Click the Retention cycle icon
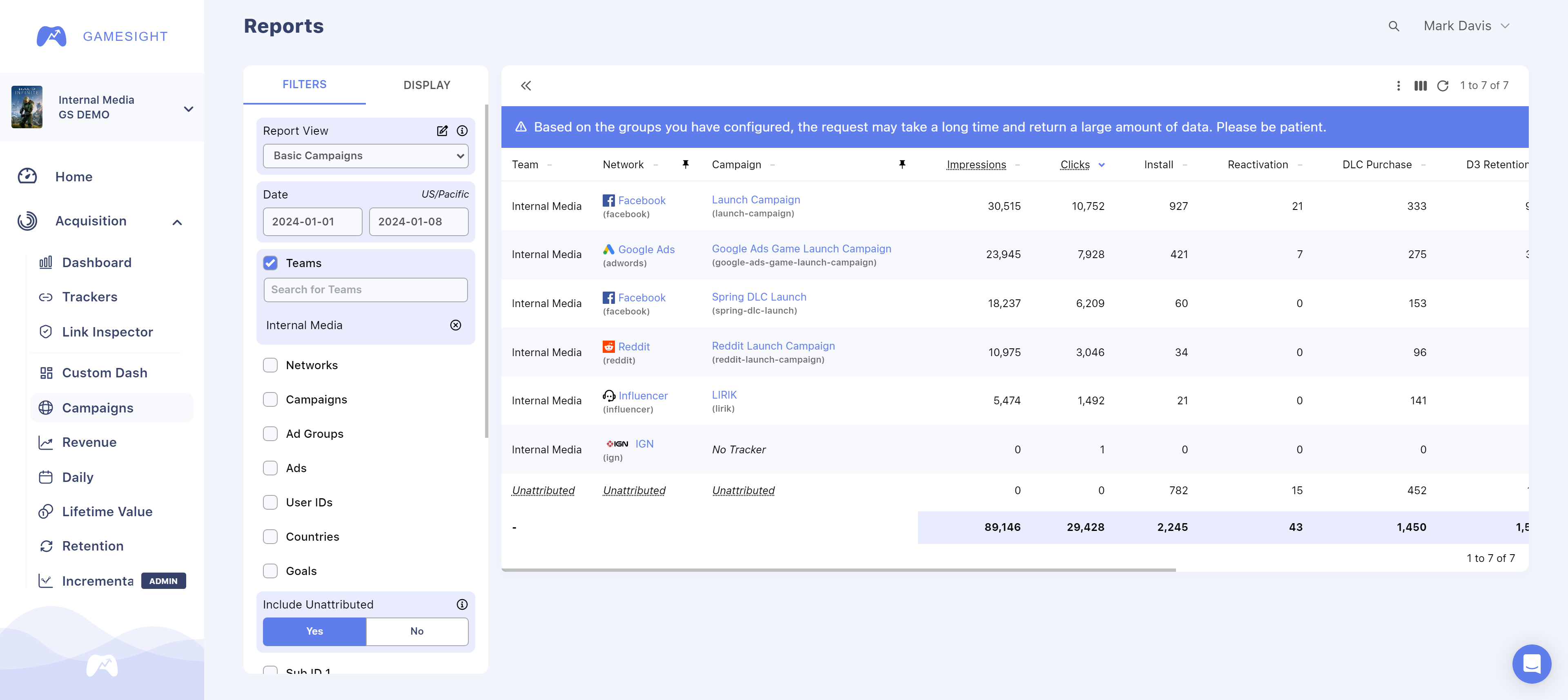 pos(46,546)
